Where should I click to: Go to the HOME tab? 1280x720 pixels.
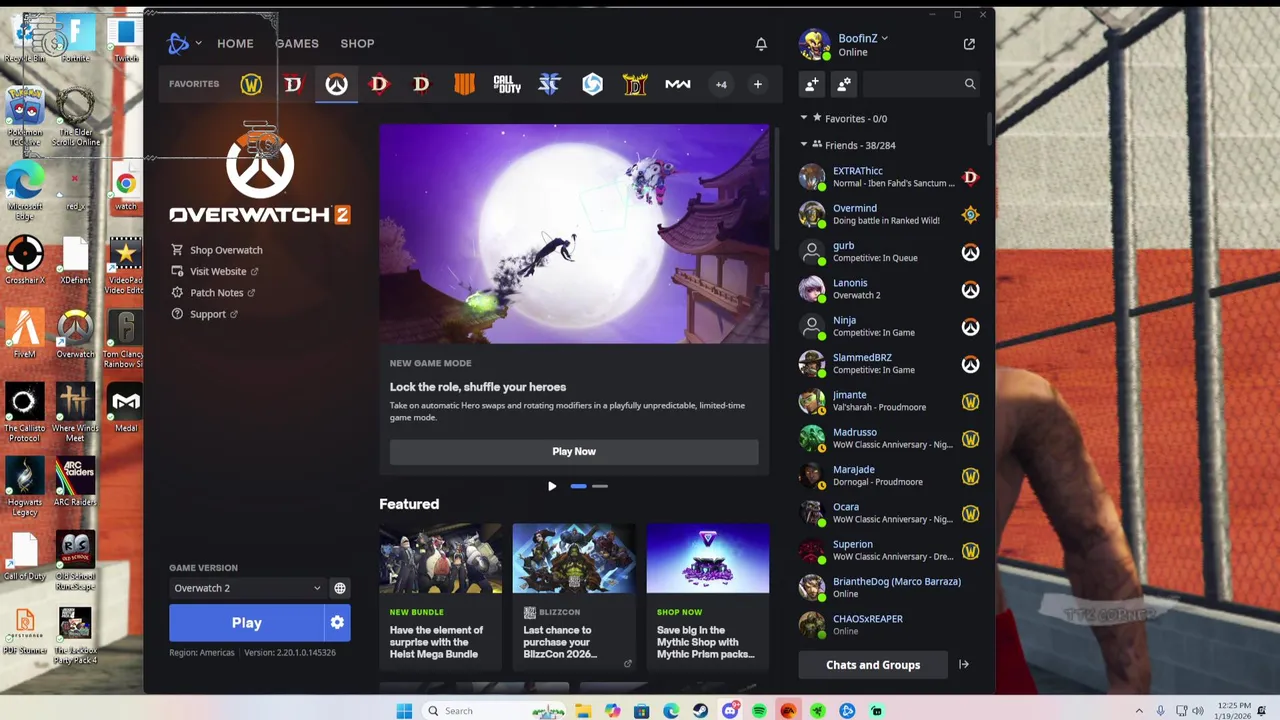click(x=235, y=44)
